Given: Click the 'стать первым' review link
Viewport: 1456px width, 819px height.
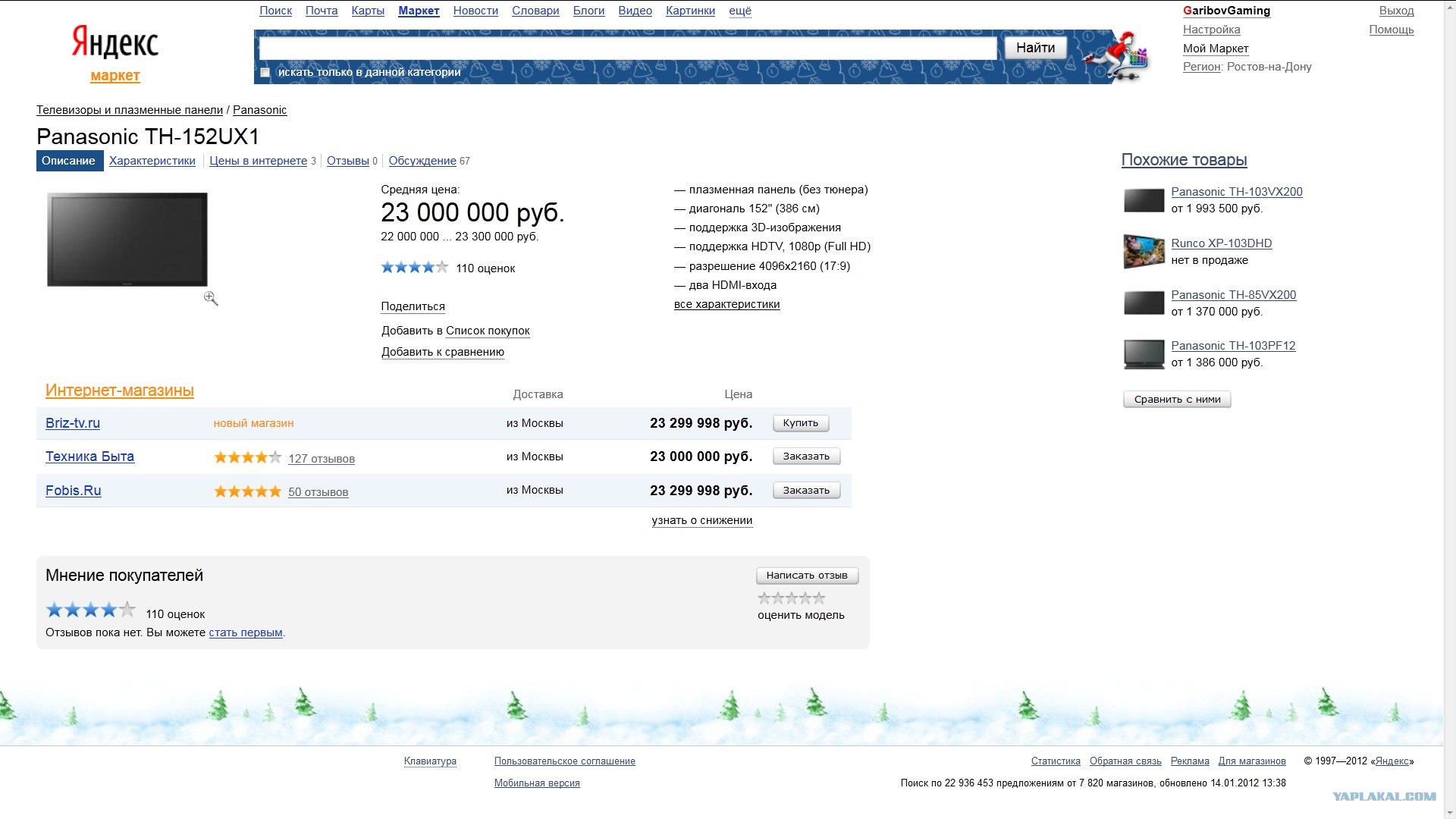Looking at the screenshot, I should [x=246, y=632].
